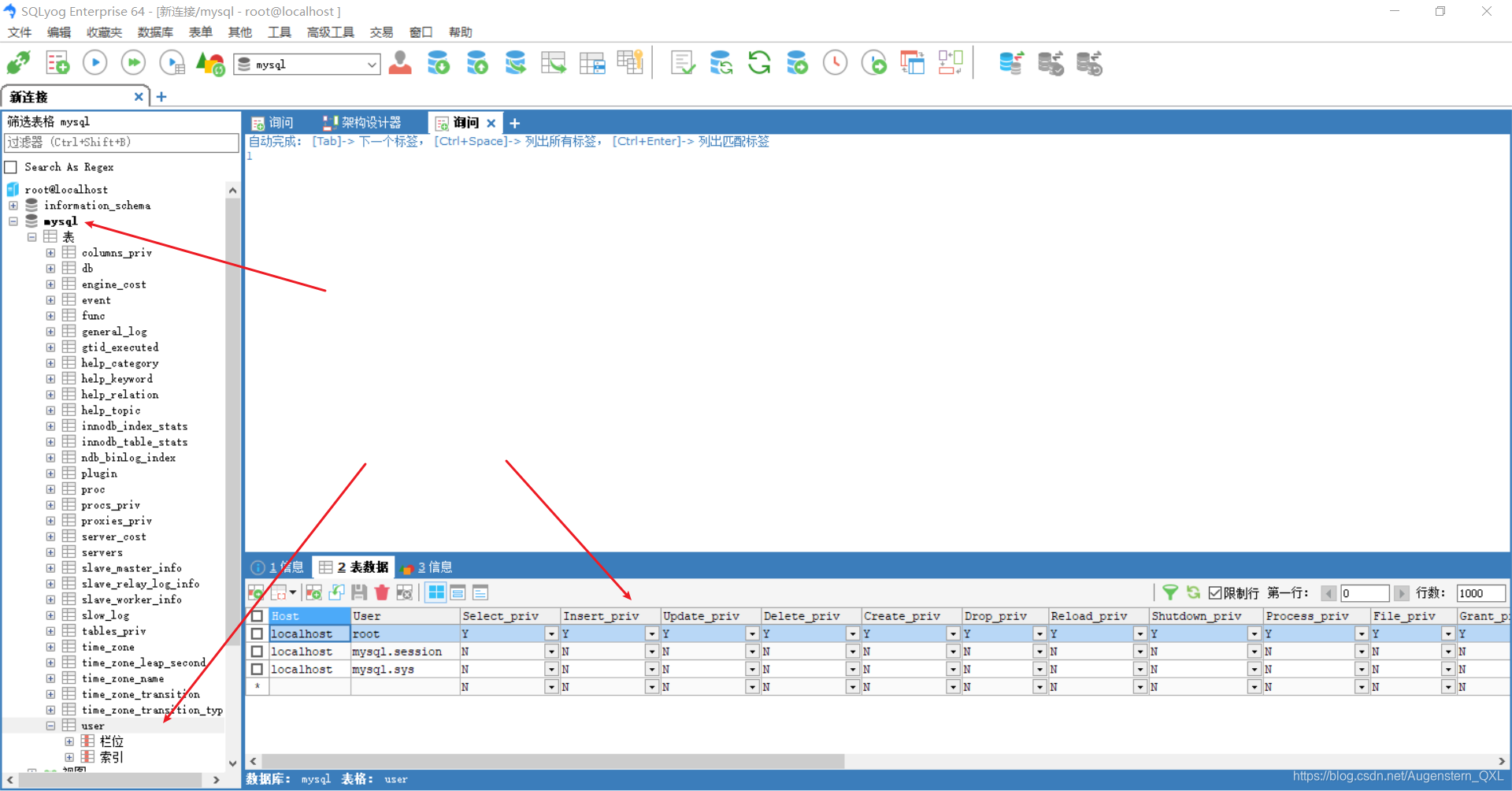Click the 行数 row count field
Image resolution: width=1512 pixels, height=791 pixels.
[x=1480, y=593]
